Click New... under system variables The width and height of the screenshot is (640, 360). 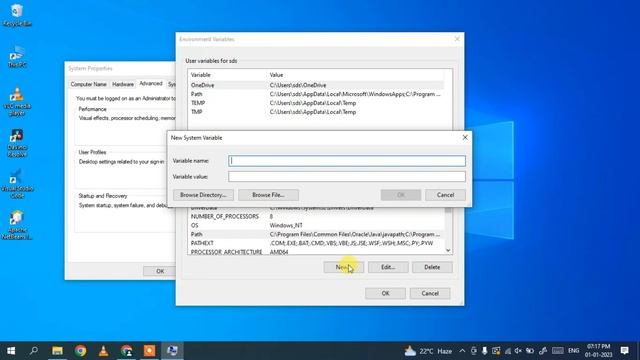pos(344,267)
